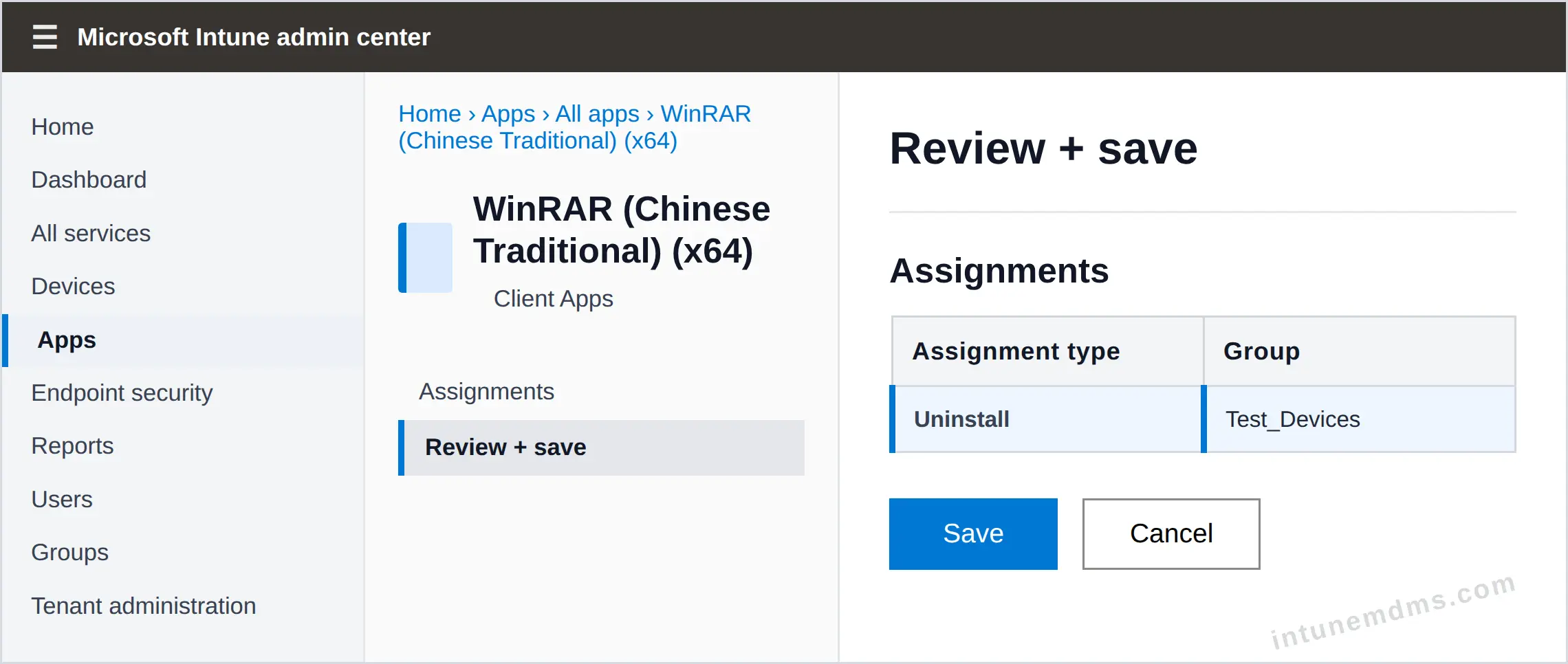Image resolution: width=1568 pixels, height=664 pixels.
Task: Select the Review + save step
Action: [601, 447]
